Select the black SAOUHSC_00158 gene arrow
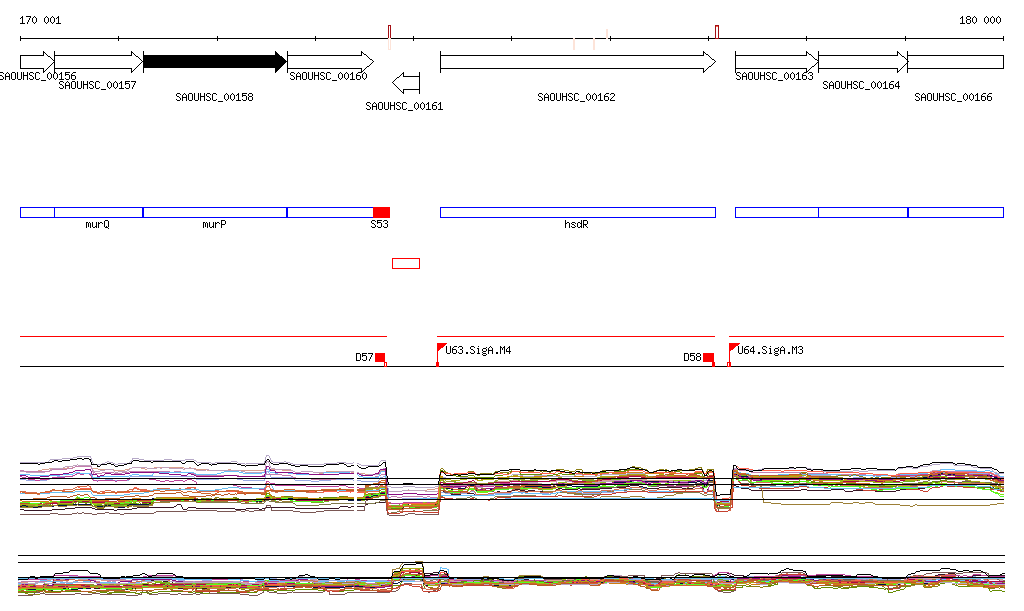The width and height of the screenshot is (1024, 611). [215, 62]
